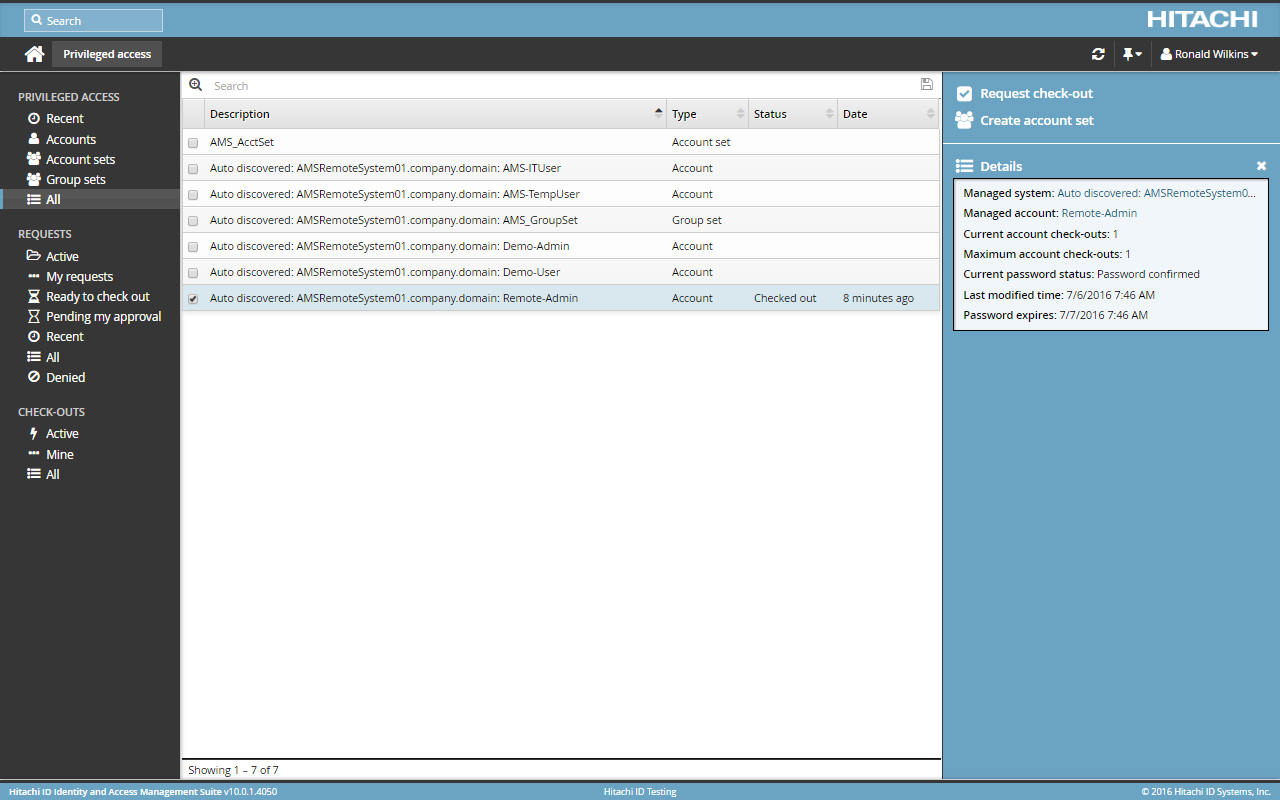Click the magnifier icon beside the table search

[x=196, y=84]
